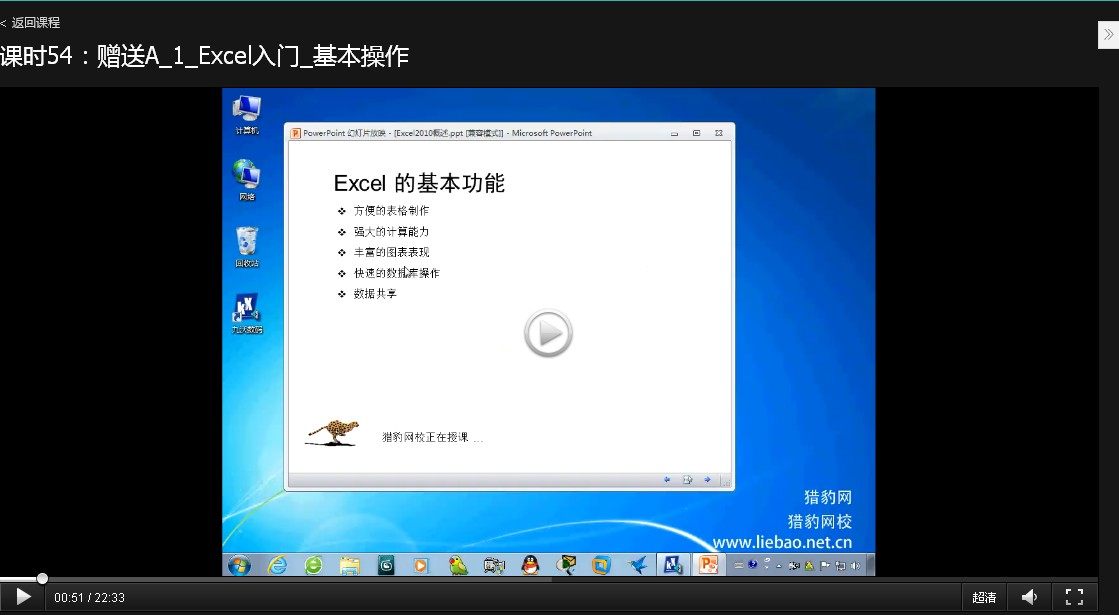Open the Windows Start orb
Viewport: 1119px width, 615px height.
pos(239,565)
